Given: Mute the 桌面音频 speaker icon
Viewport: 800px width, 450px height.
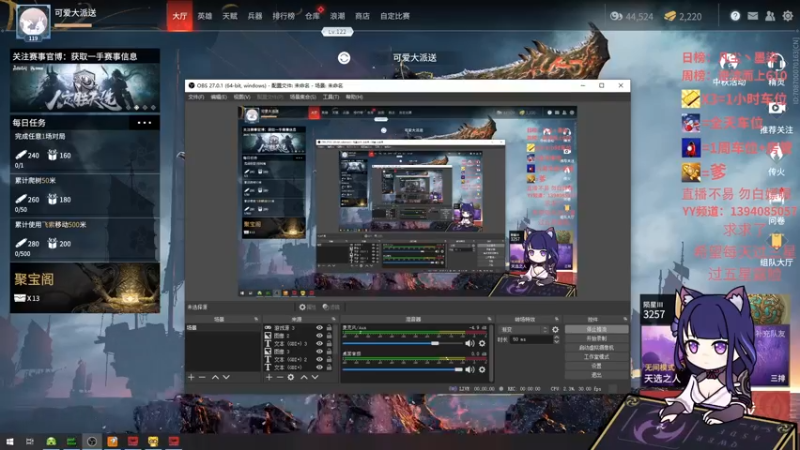Looking at the screenshot, I should [x=469, y=369].
